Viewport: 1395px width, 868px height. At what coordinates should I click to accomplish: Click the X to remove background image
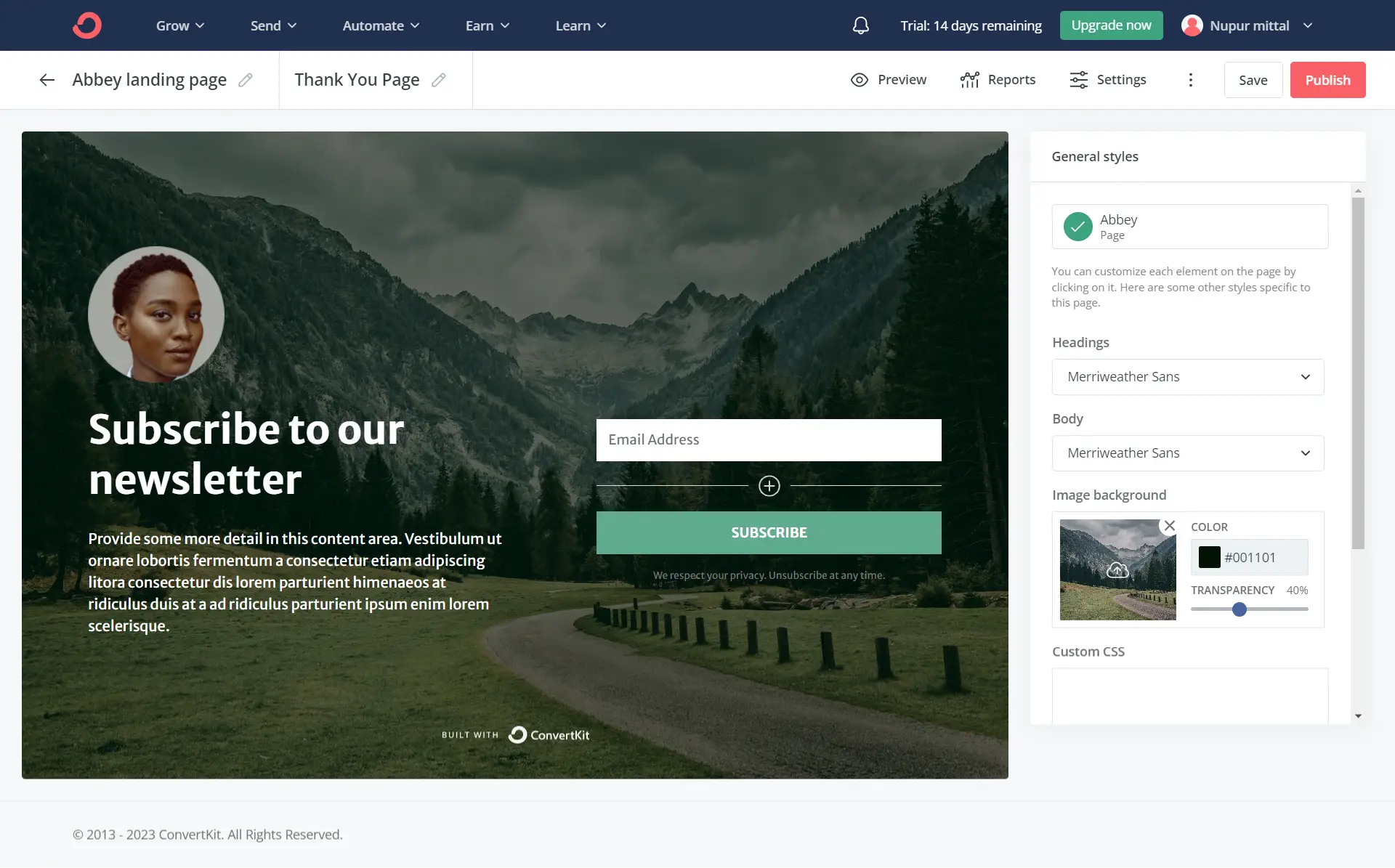[1170, 525]
